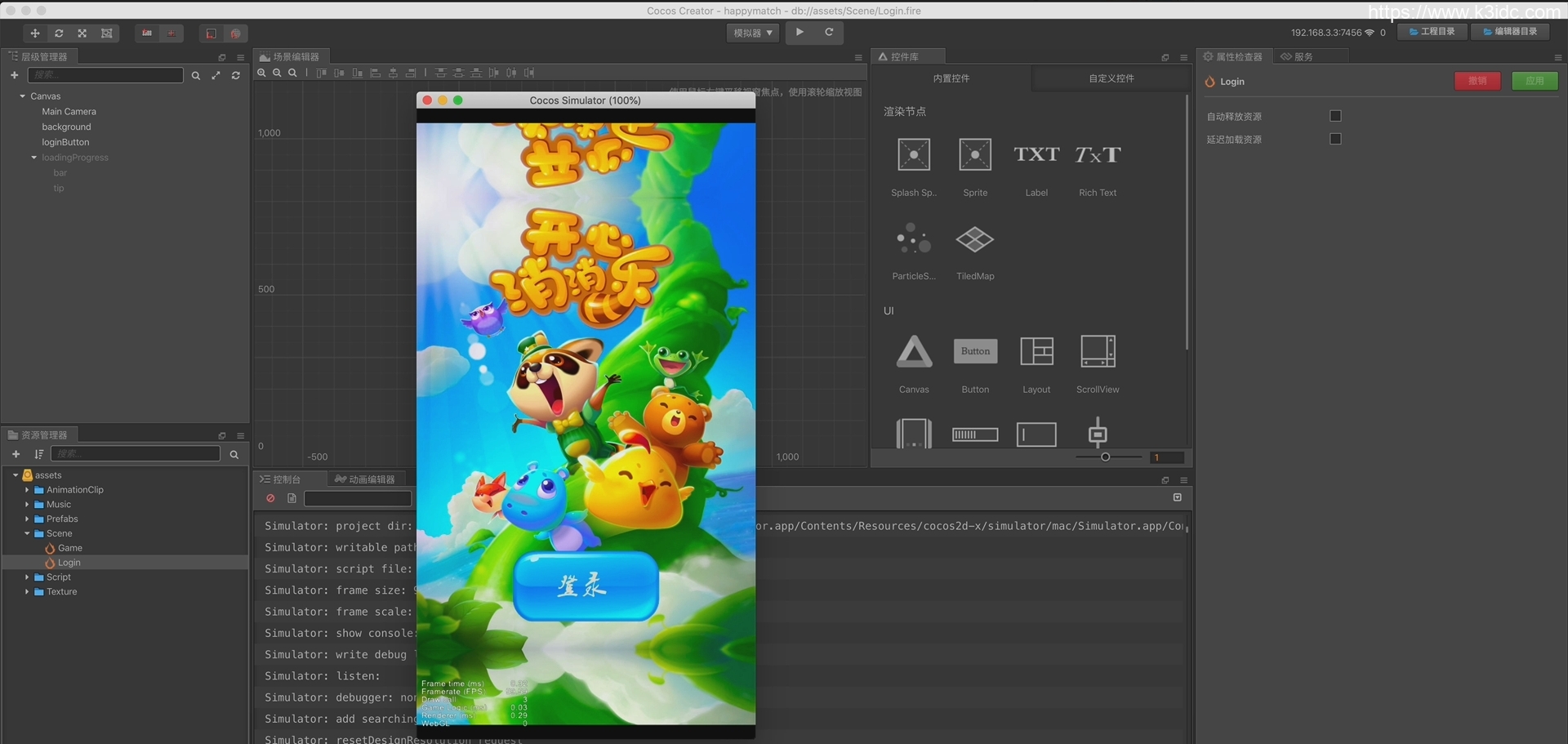Open the animation editor tab

coord(365,479)
